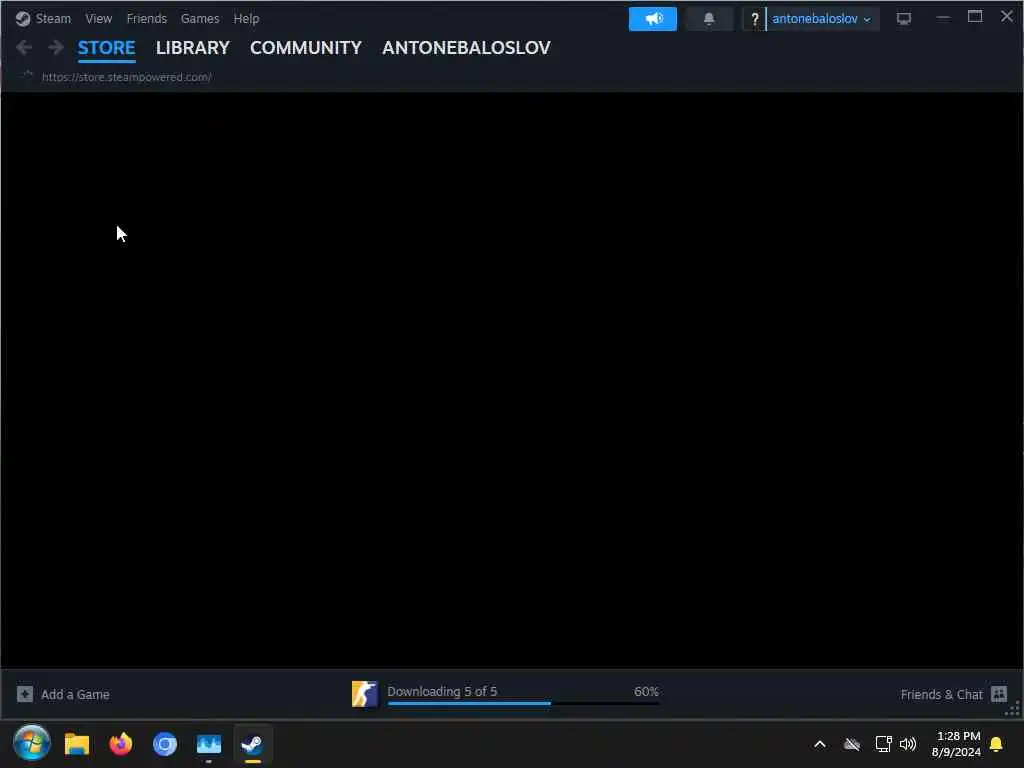
Task: Click the download progress bar
Action: pyautogui.click(x=523, y=703)
